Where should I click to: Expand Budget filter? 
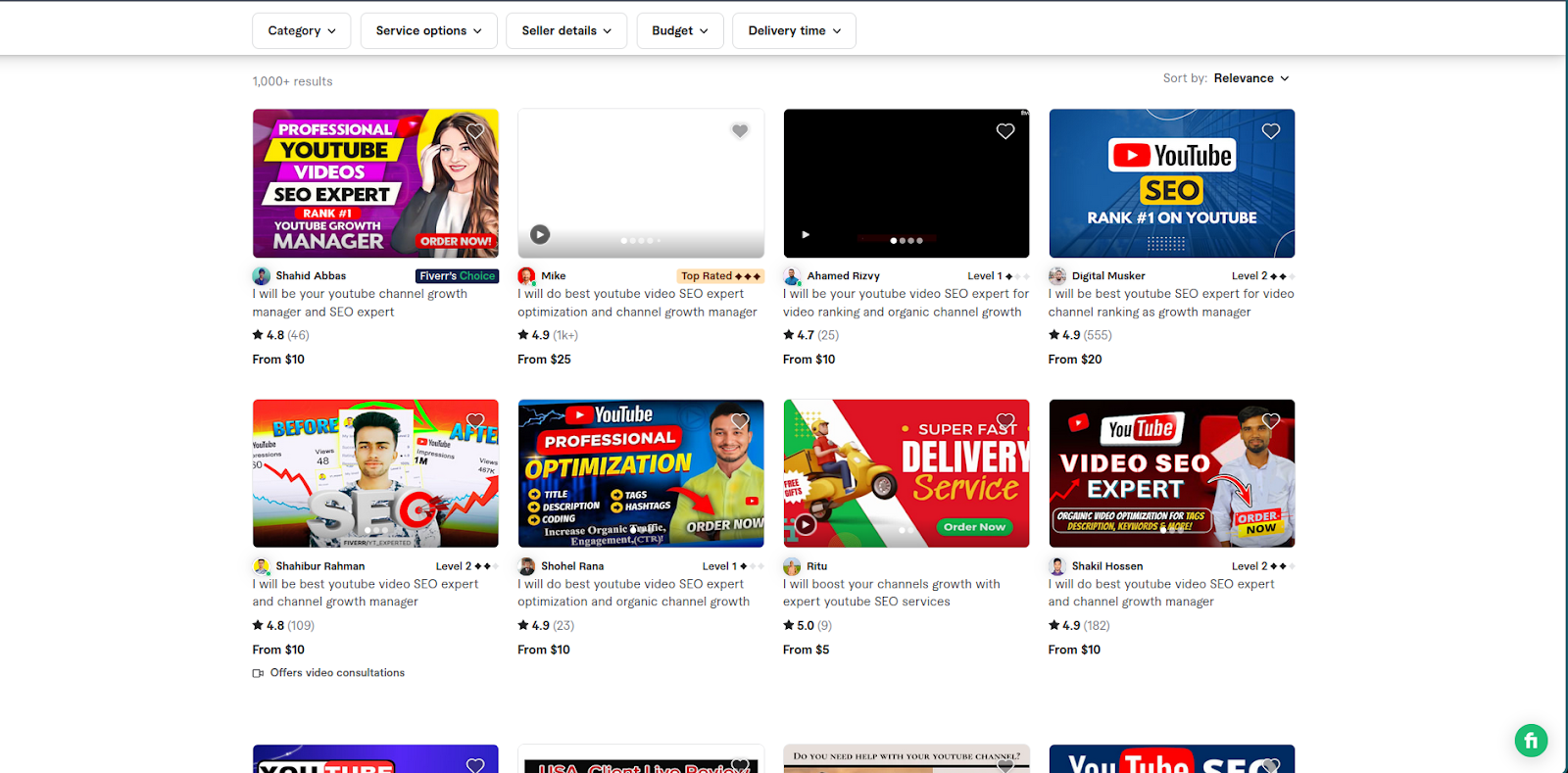click(680, 30)
